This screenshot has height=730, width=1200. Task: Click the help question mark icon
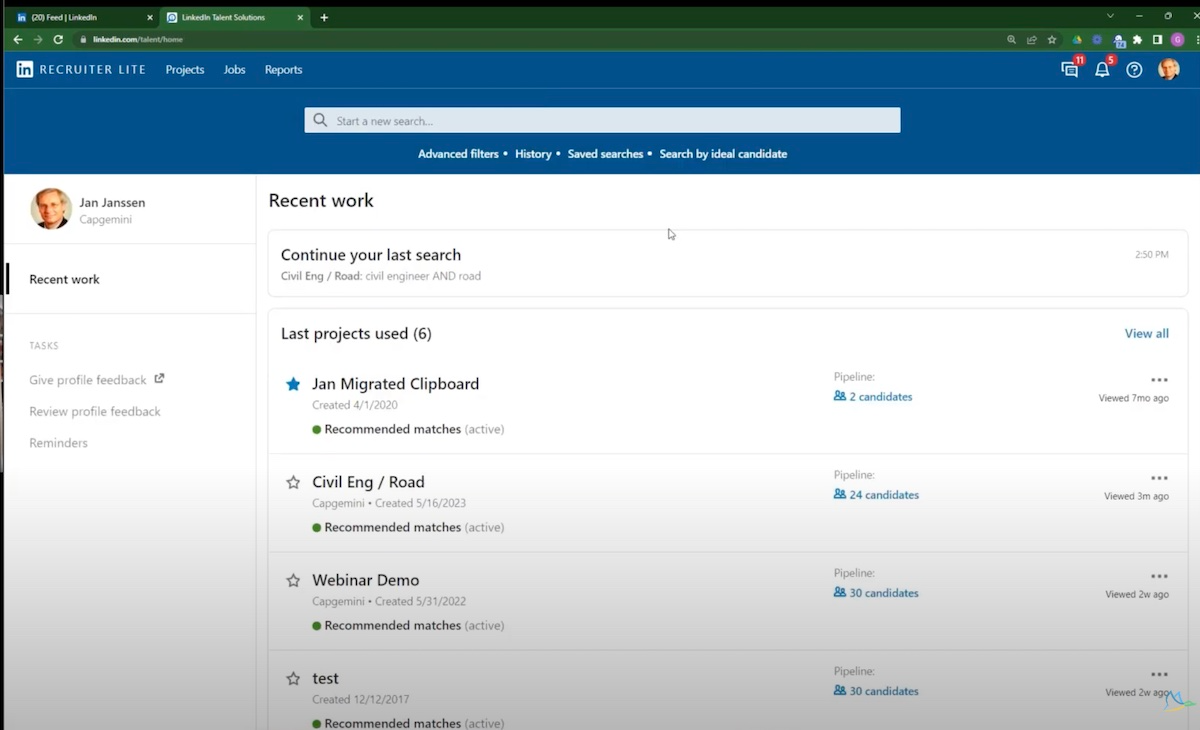1134,70
